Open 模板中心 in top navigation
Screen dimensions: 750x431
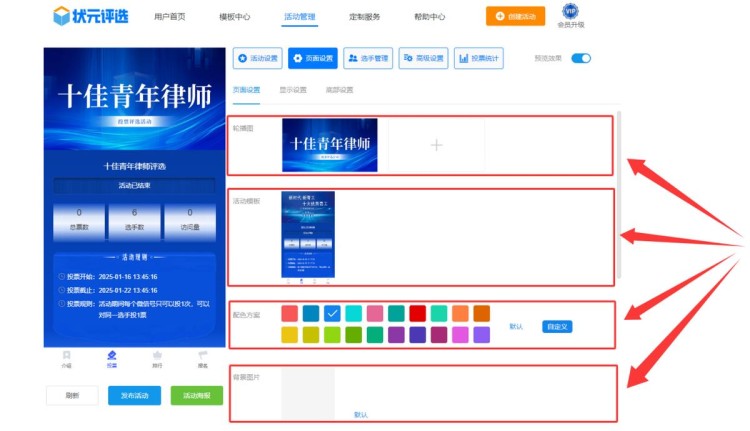(234, 17)
